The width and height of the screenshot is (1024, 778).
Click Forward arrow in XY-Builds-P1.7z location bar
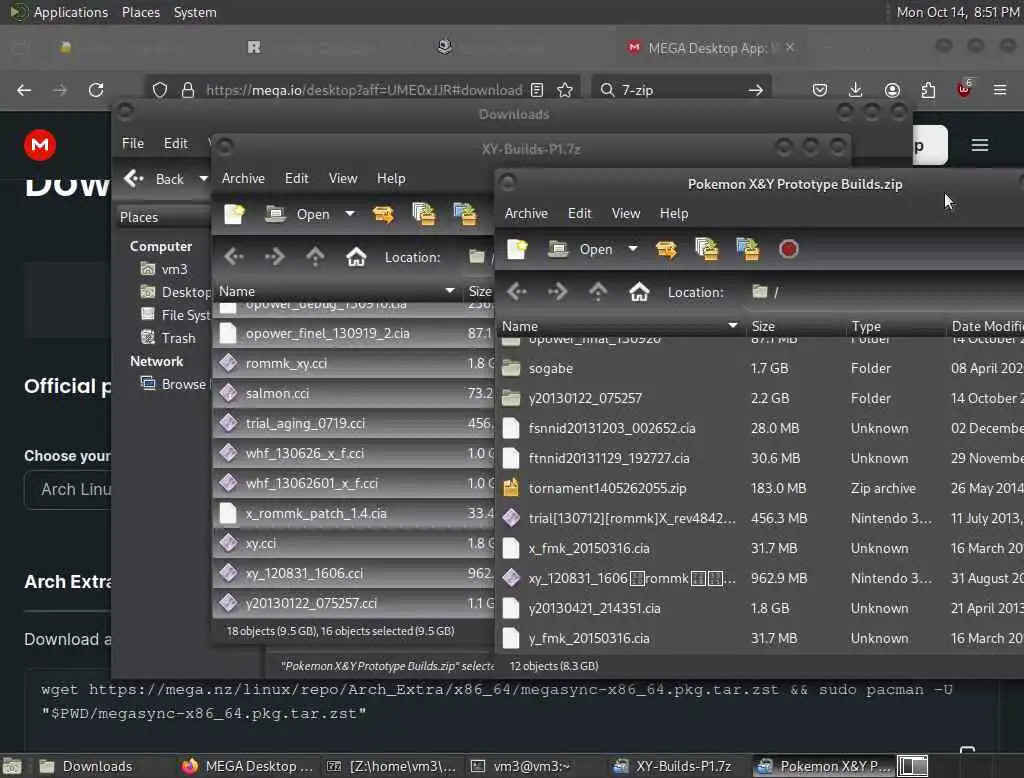pyautogui.click(x=274, y=257)
